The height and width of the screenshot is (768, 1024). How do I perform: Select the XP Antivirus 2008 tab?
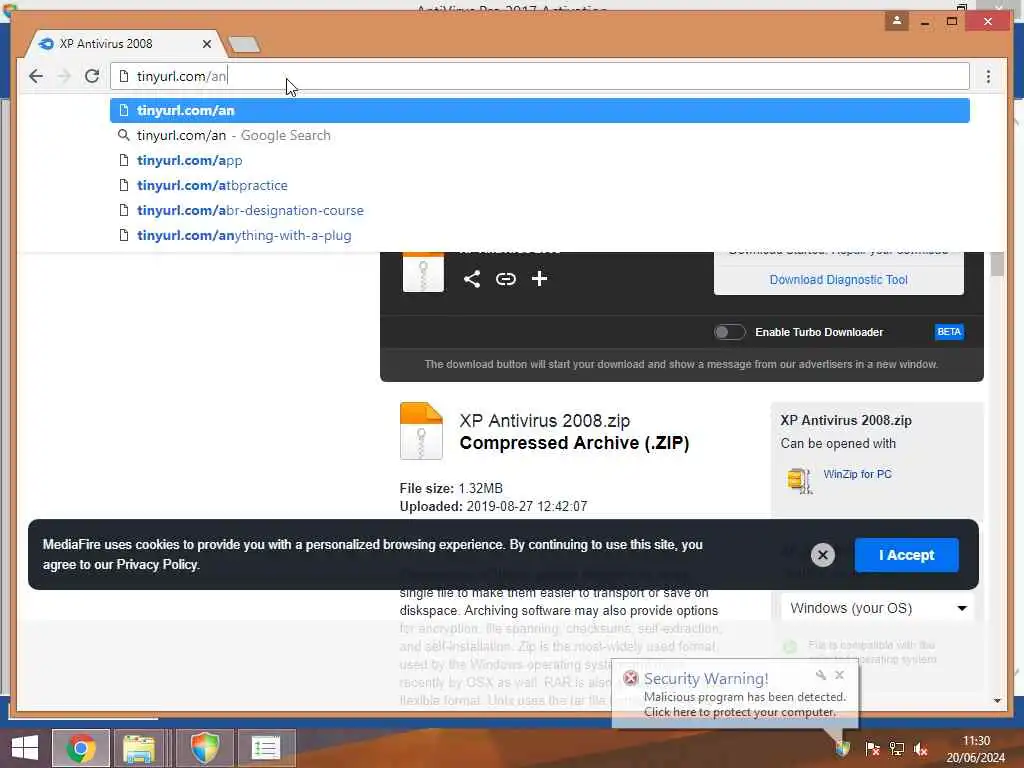pyautogui.click(x=124, y=44)
